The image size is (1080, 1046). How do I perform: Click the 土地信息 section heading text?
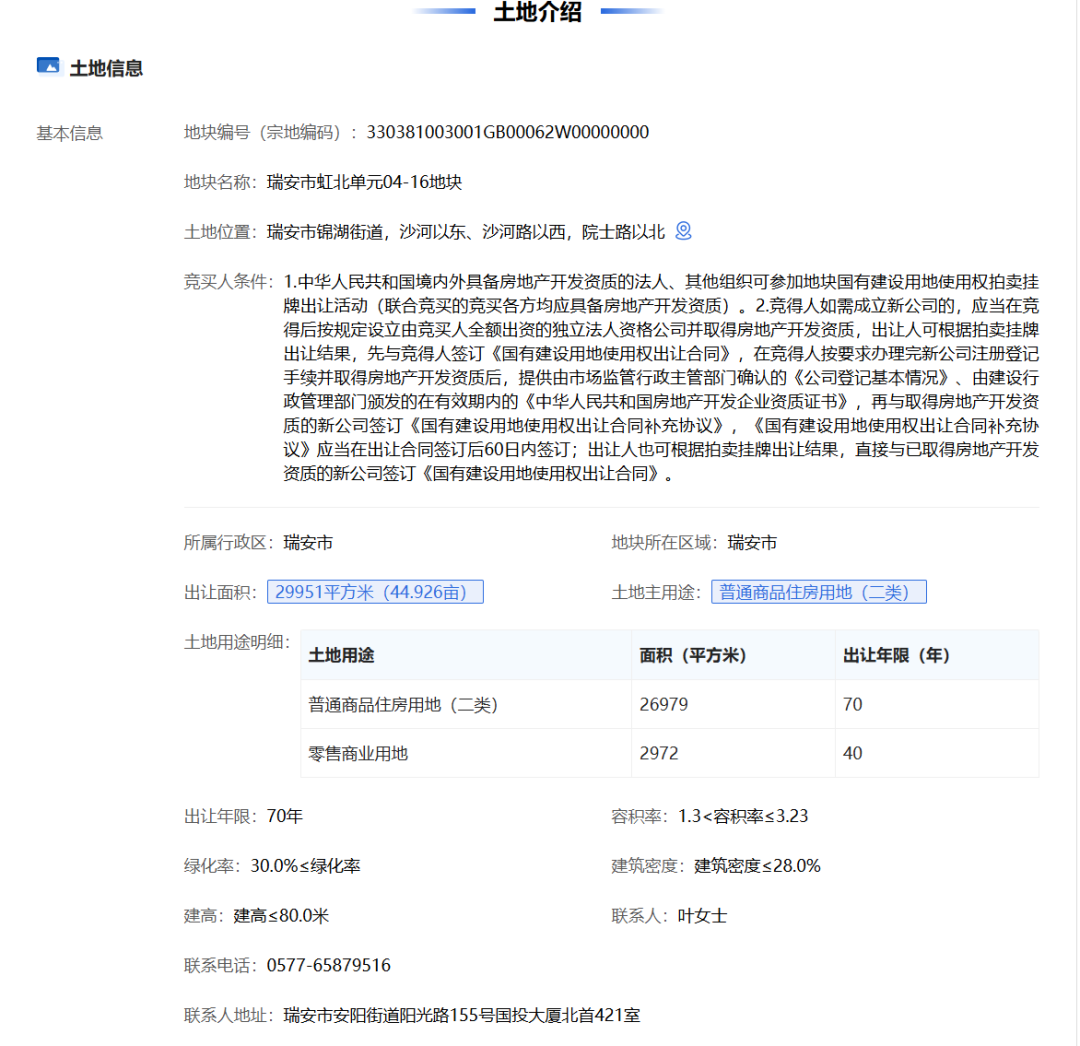[106, 68]
